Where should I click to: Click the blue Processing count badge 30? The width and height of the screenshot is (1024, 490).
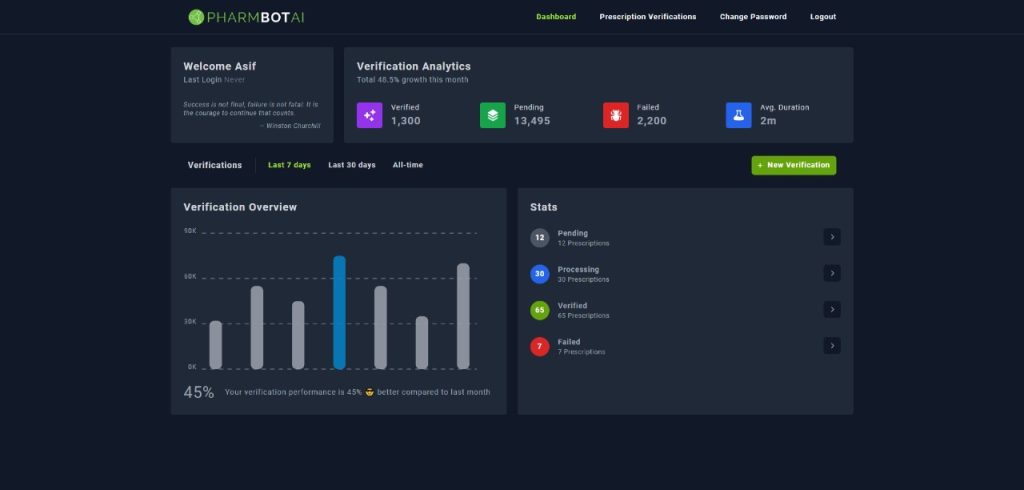tap(540, 274)
